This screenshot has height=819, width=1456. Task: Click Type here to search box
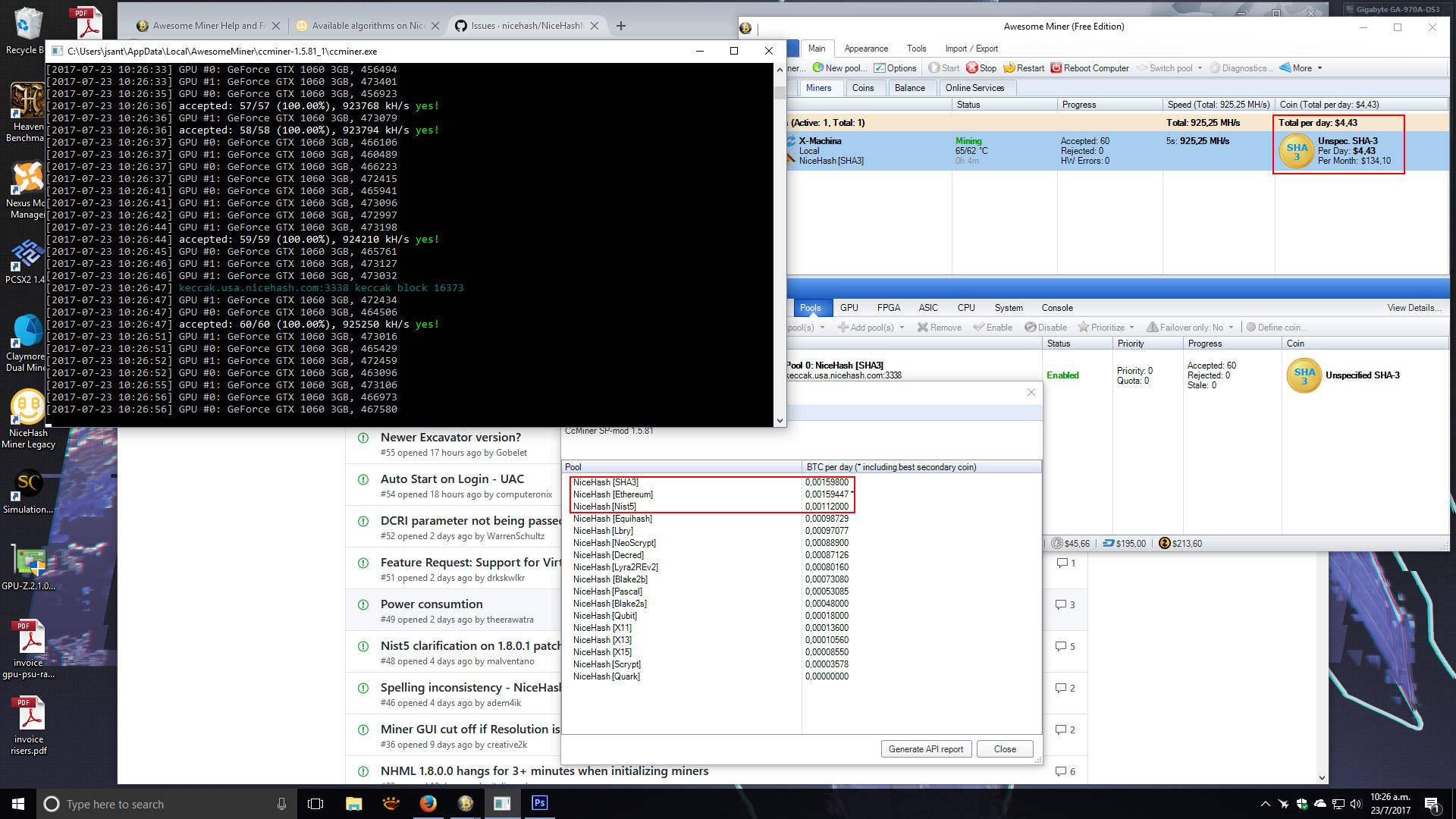click(167, 804)
